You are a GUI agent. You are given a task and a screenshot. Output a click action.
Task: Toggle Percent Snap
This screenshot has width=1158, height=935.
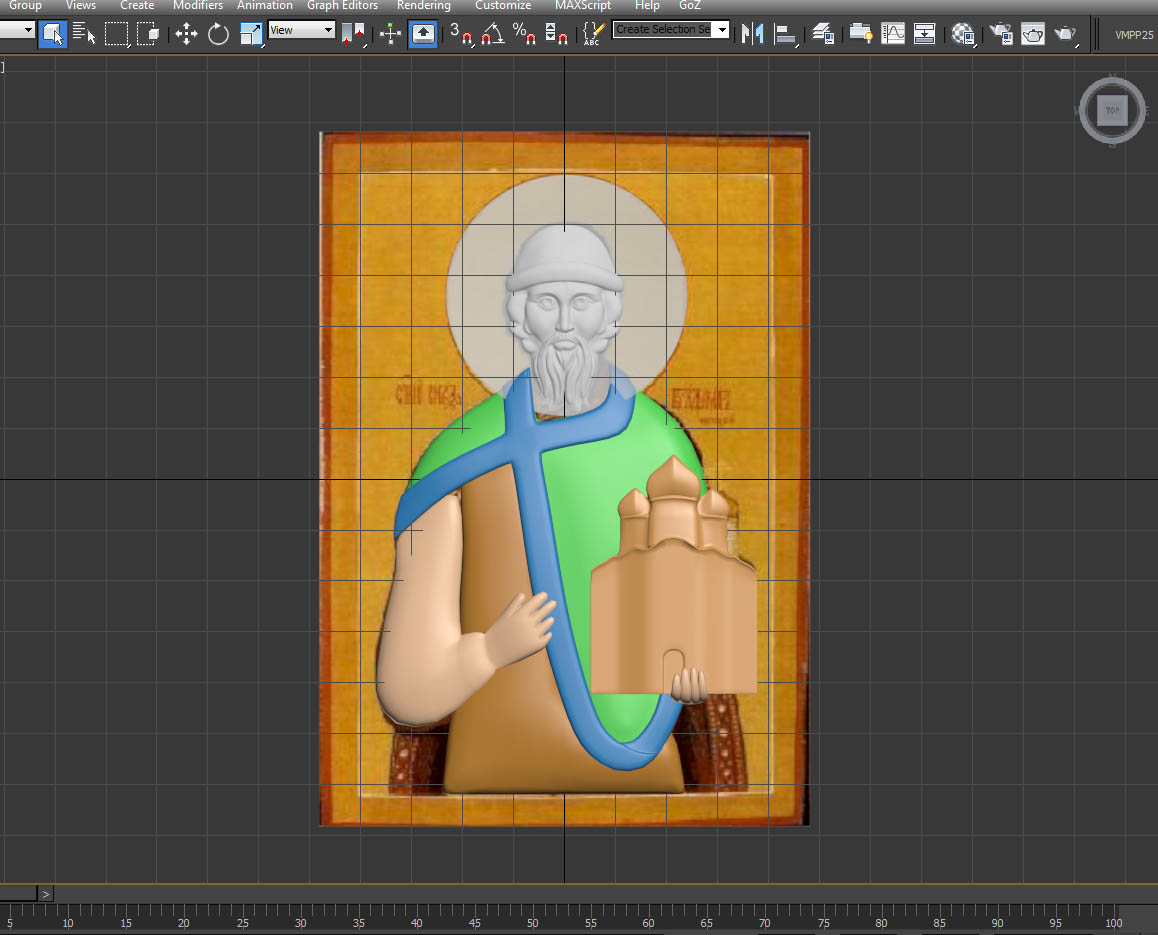[x=524, y=34]
